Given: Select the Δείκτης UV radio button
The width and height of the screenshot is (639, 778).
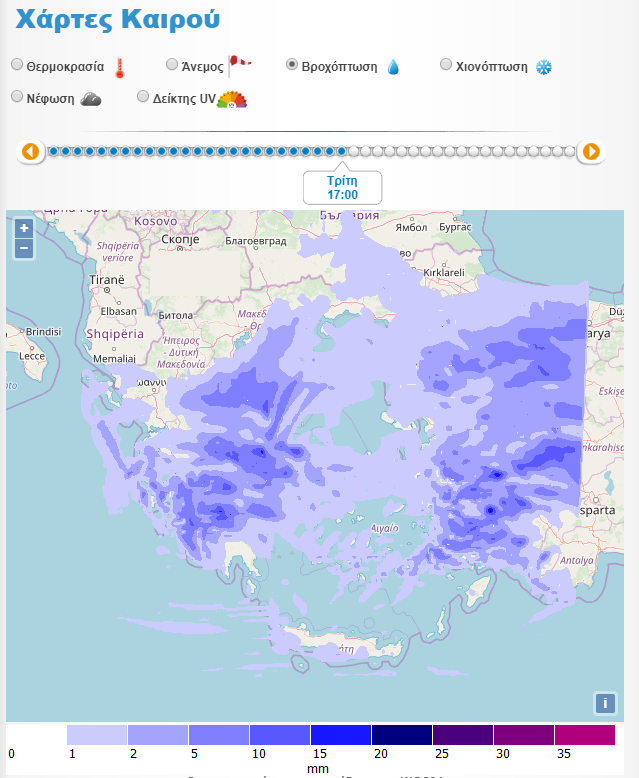Looking at the screenshot, I should tap(143, 96).
